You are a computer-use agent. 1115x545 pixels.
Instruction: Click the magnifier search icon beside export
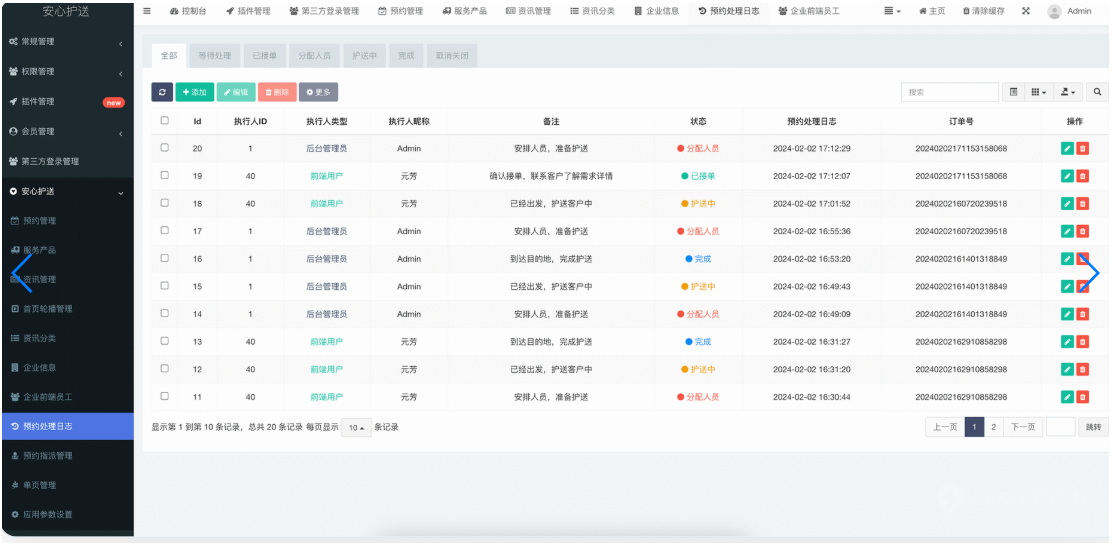[x=1097, y=92]
